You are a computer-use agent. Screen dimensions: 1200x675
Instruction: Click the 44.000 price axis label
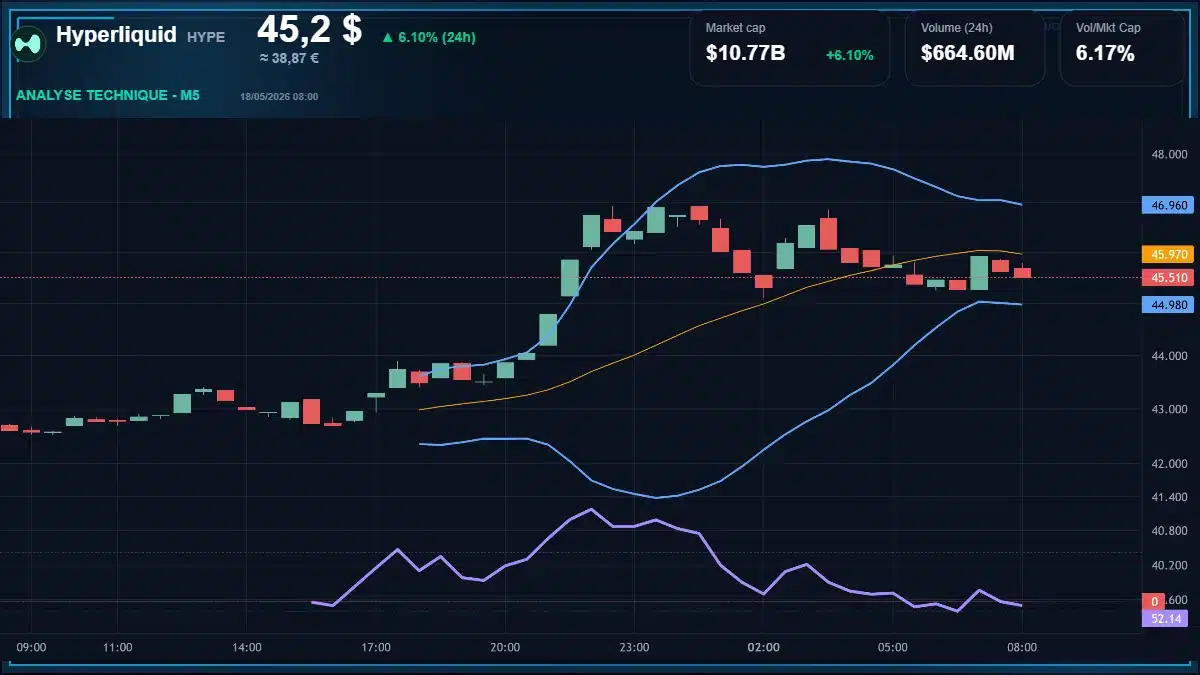point(1169,356)
